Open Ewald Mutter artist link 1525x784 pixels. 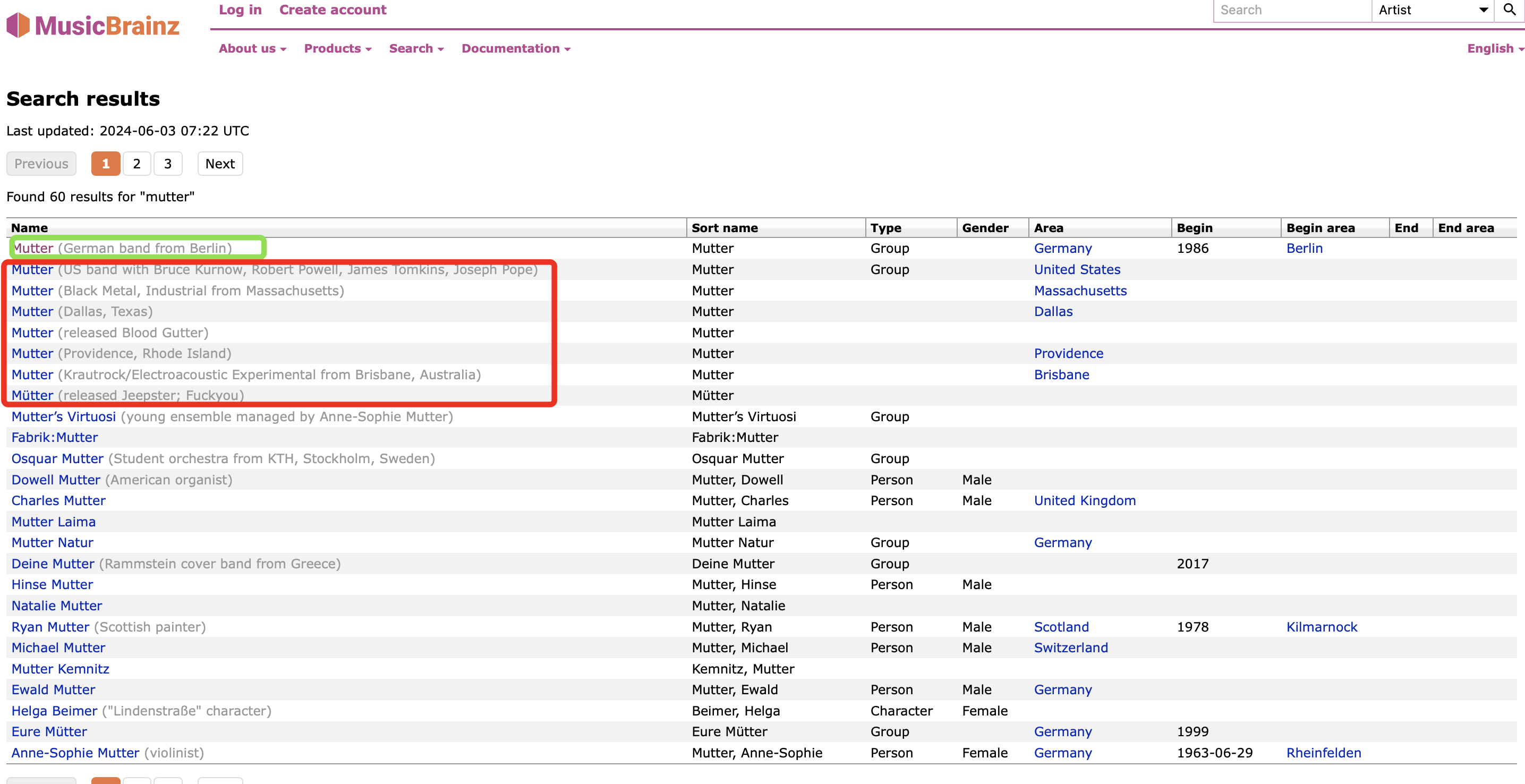click(x=53, y=691)
